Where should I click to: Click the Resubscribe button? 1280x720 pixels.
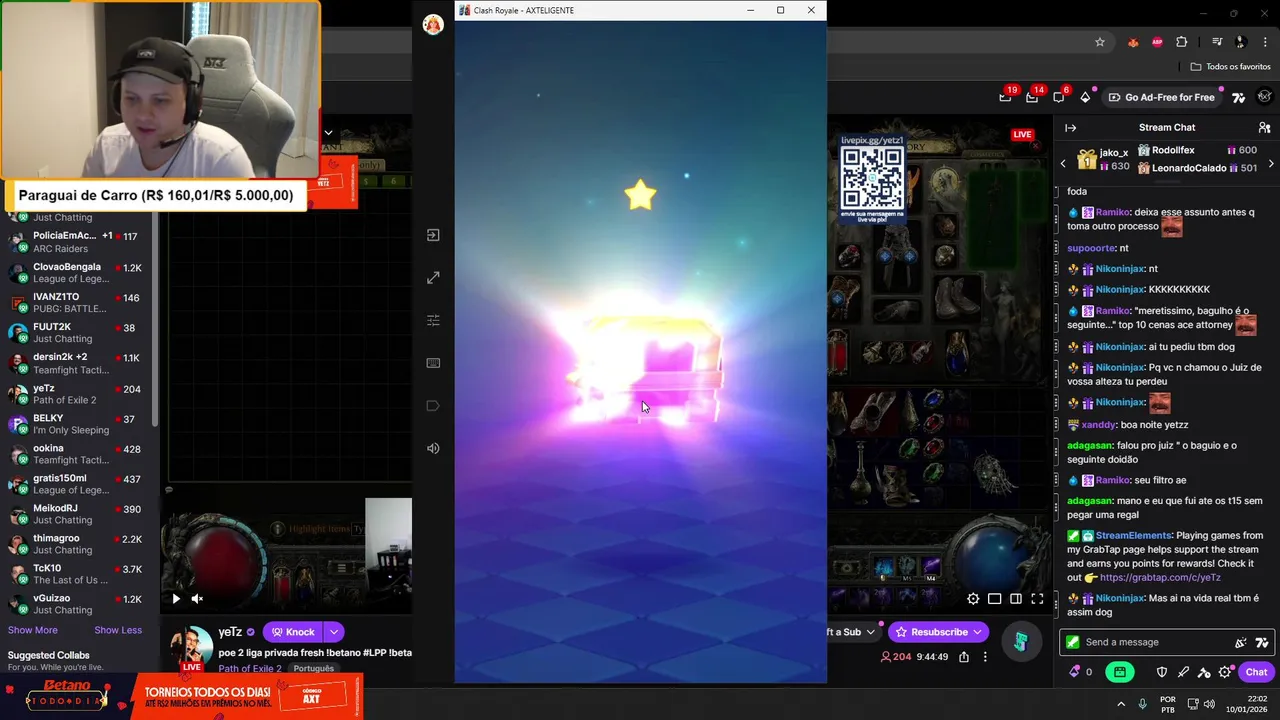939,632
